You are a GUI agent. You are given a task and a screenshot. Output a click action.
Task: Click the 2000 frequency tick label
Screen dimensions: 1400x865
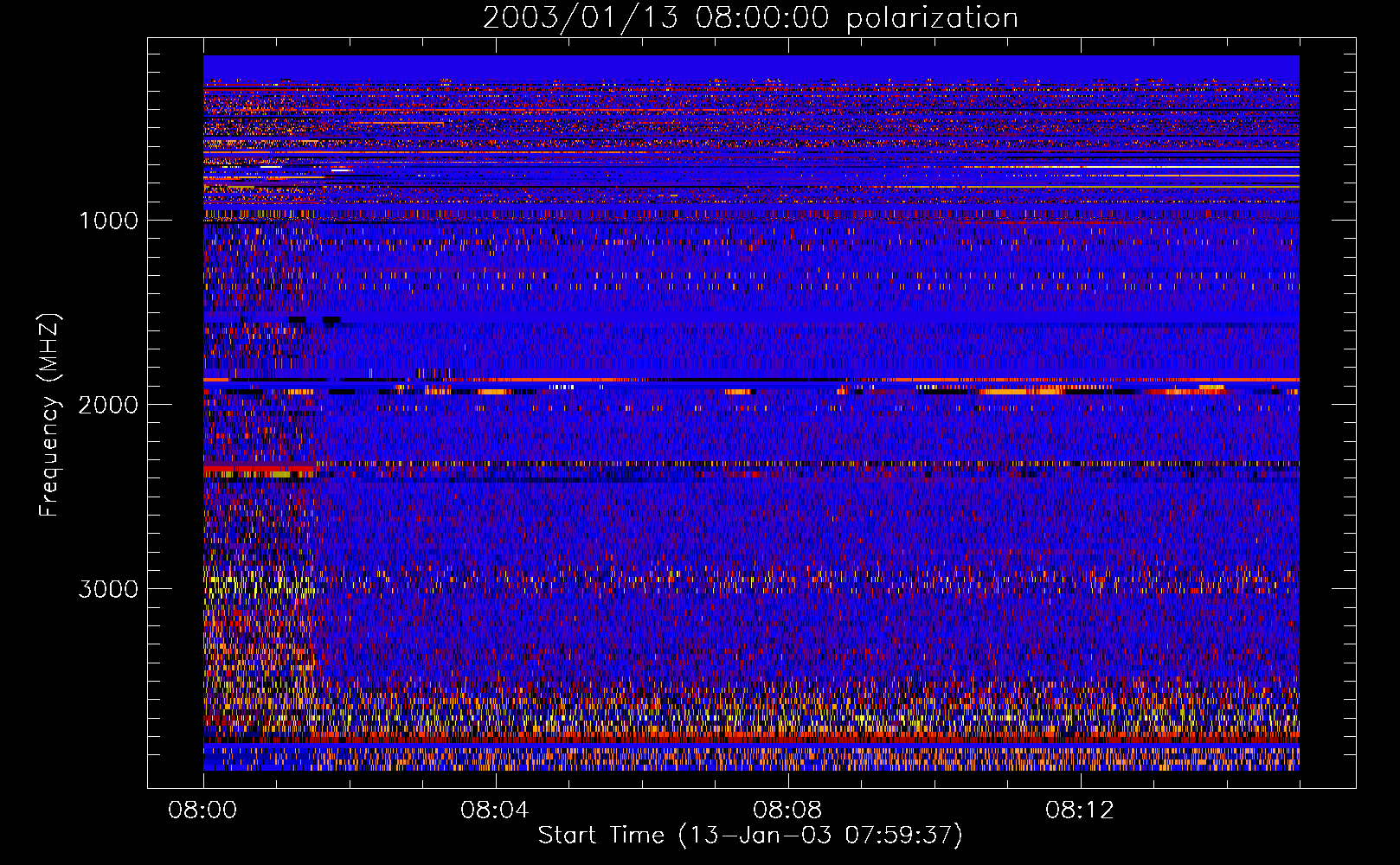pyautogui.click(x=108, y=405)
